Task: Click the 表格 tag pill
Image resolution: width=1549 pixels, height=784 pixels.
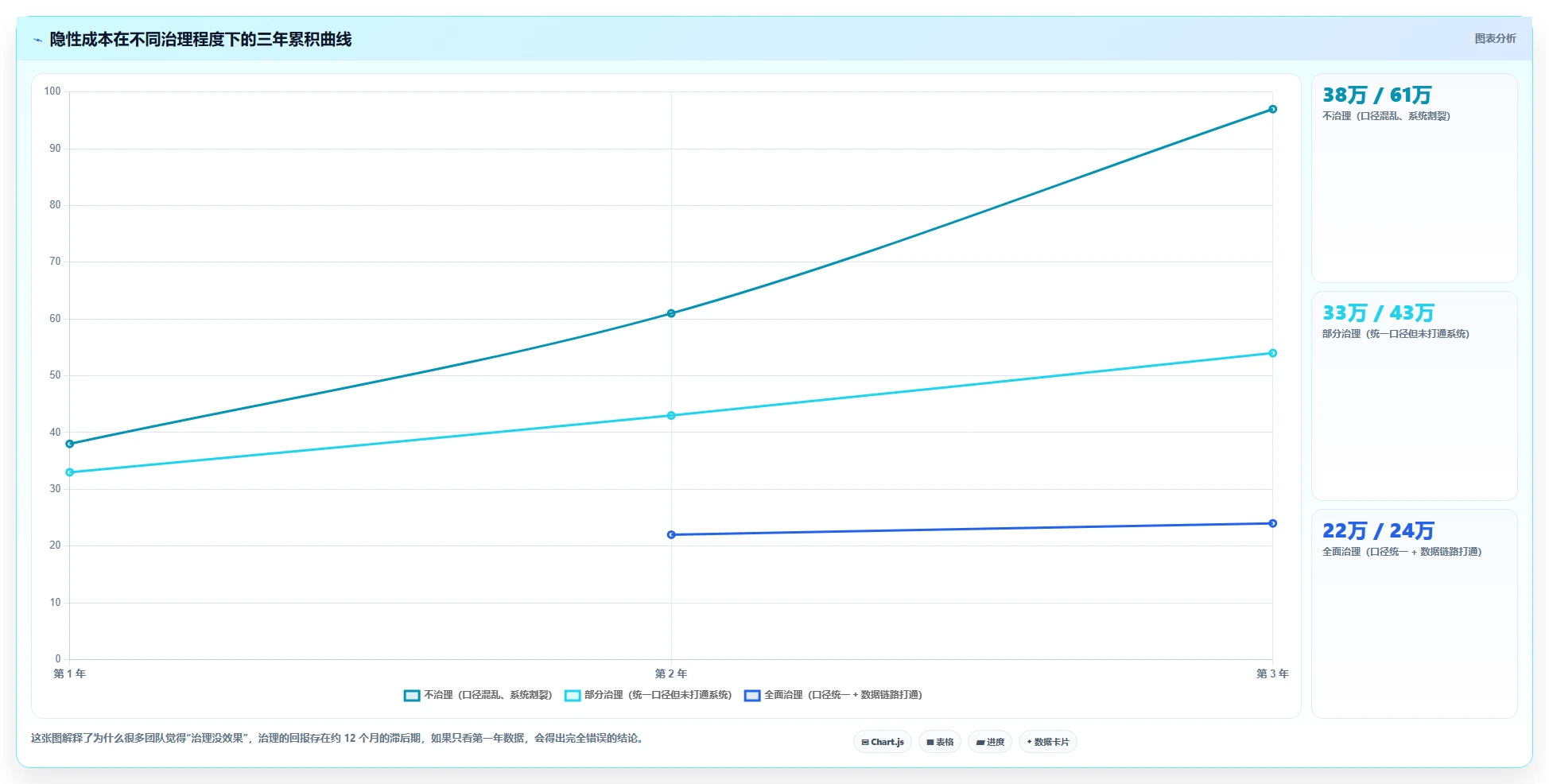Action: coord(940,742)
